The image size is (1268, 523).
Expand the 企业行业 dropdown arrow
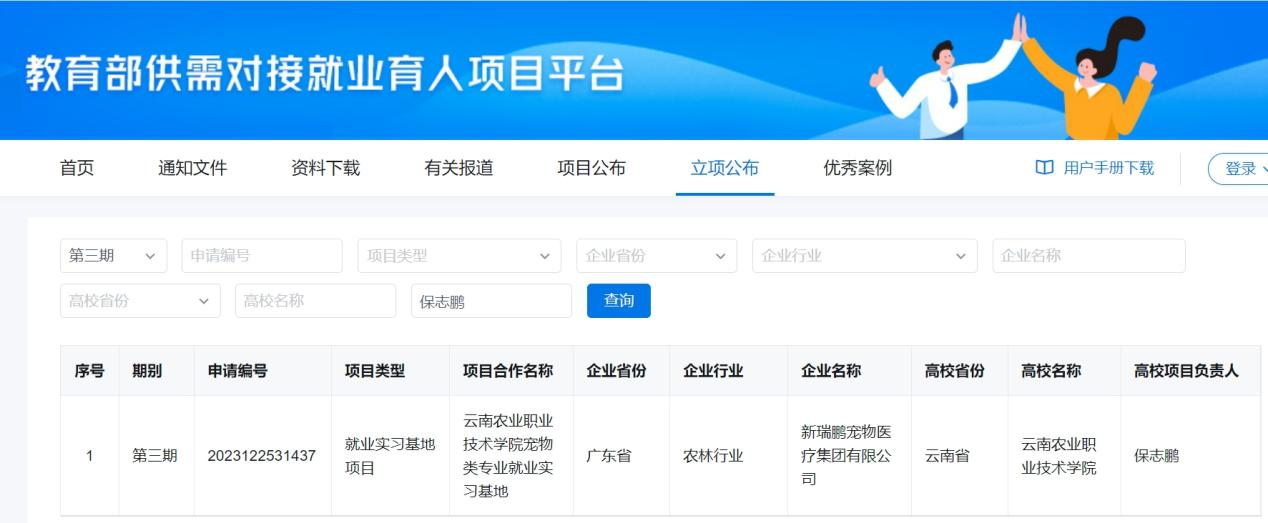(x=960, y=256)
